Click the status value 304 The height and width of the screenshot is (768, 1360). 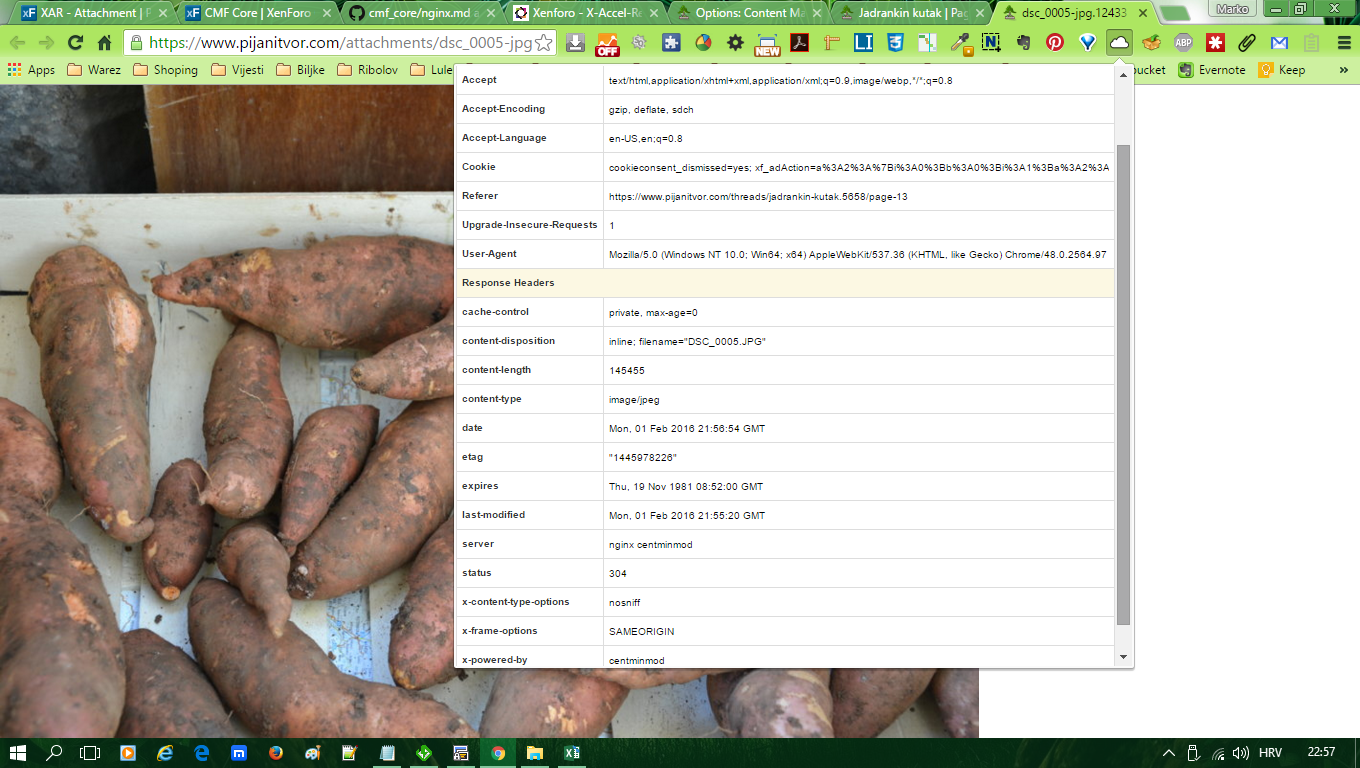[618, 574]
